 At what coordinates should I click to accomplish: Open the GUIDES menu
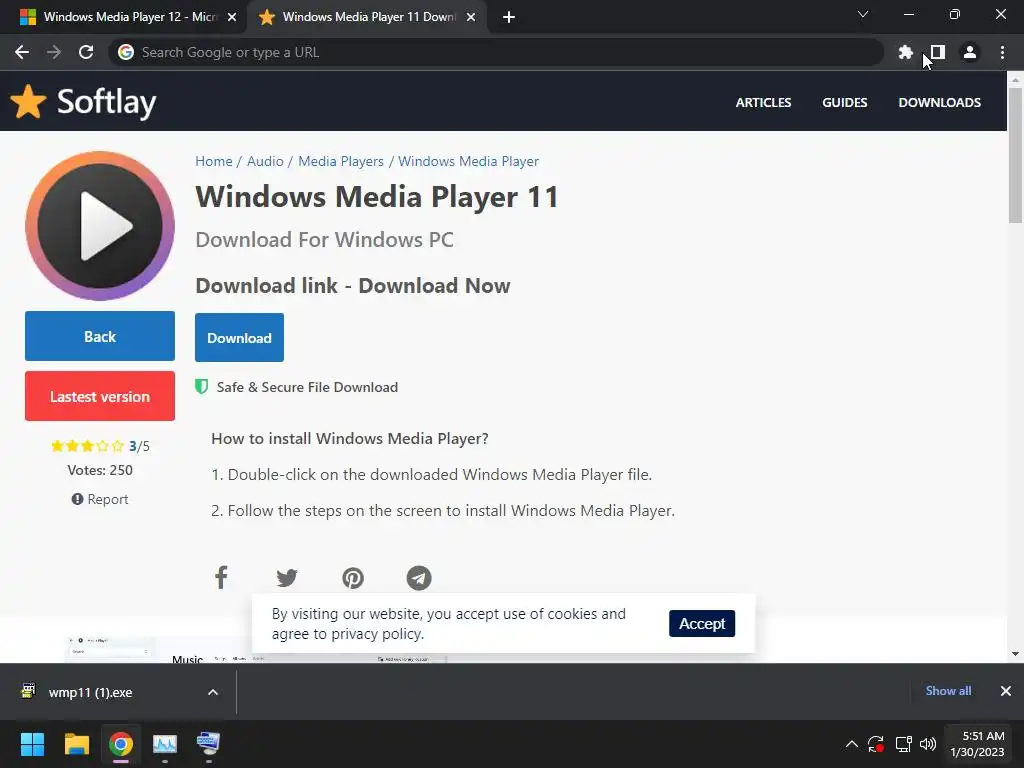tap(844, 103)
